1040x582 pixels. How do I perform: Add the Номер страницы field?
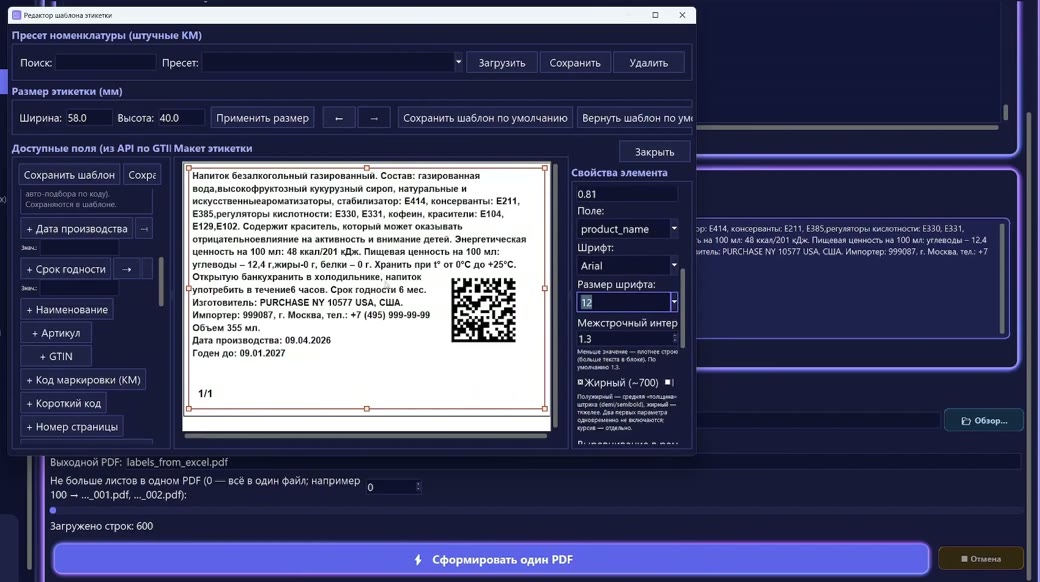tap(72, 427)
